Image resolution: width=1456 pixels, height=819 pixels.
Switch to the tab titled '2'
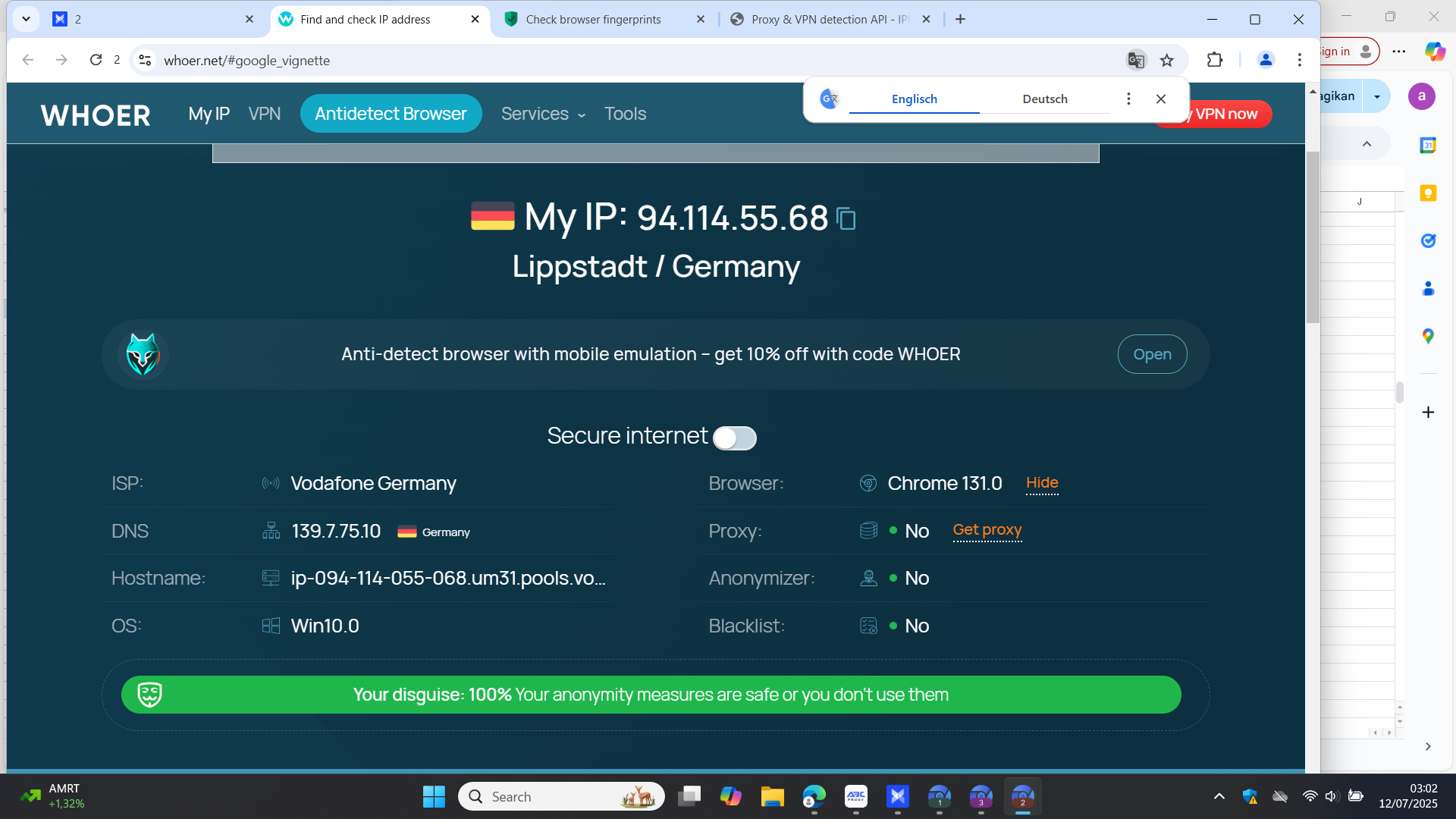pos(152,19)
